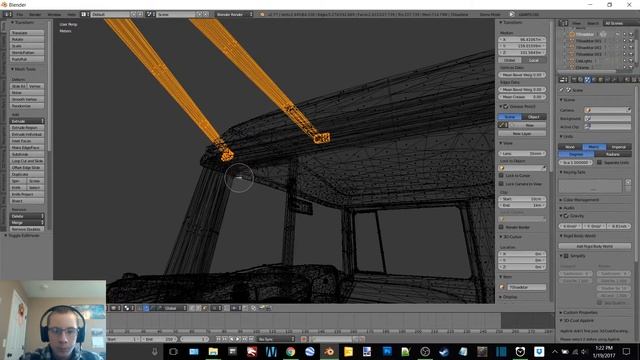Screen dimensions: 640x360
Task: Select Radians angle units
Action: tap(613, 154)
